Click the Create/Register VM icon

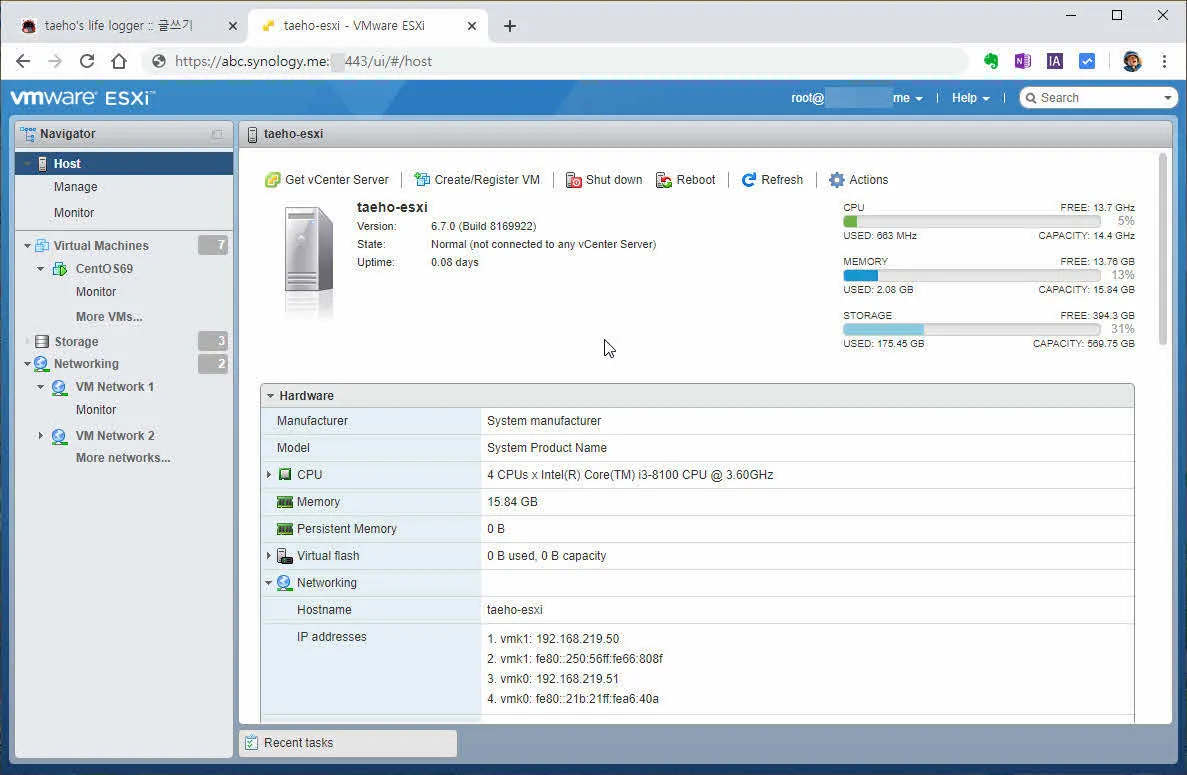(x=422, y=180)
